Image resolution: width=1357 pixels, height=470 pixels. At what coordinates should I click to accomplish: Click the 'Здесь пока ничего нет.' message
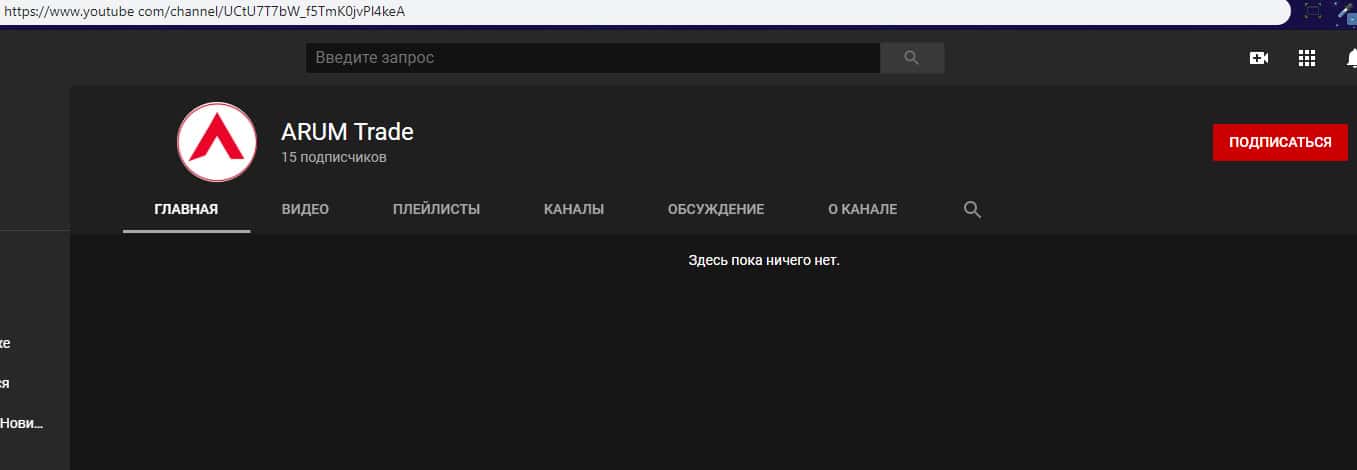point(764,261)
